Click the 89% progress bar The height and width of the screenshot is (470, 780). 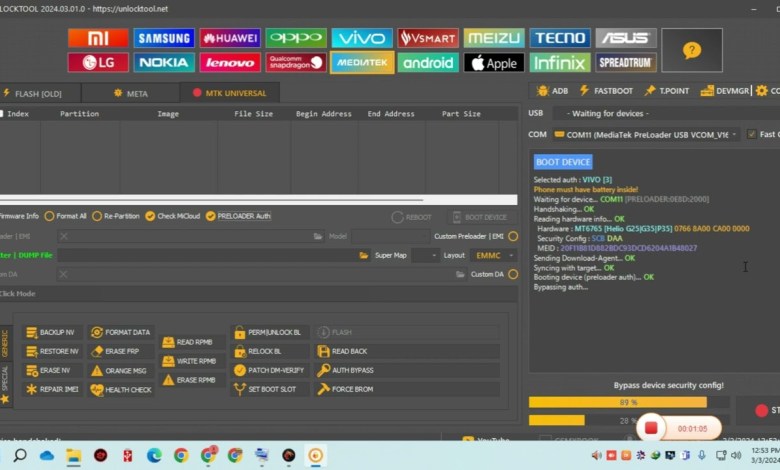(x=617, y=402)
